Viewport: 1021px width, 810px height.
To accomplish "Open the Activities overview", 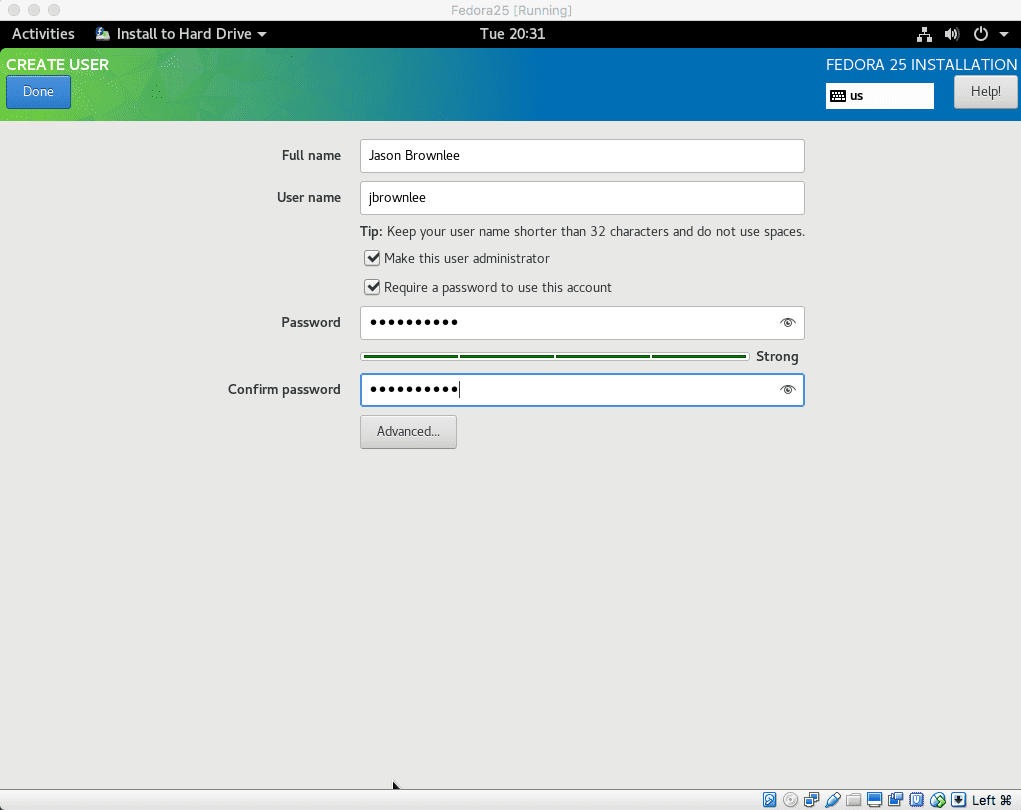I will [x=43, y=34].
